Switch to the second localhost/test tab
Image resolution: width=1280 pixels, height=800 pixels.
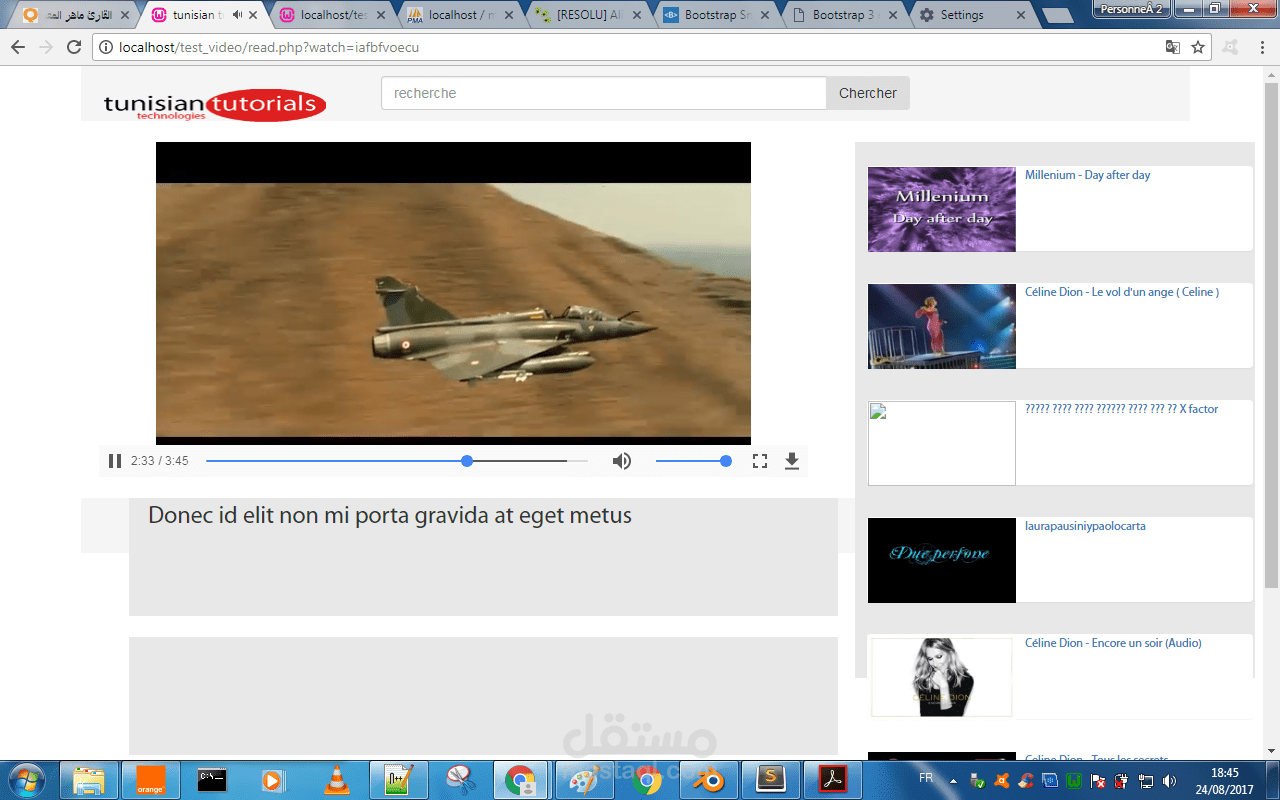[332, 15]
